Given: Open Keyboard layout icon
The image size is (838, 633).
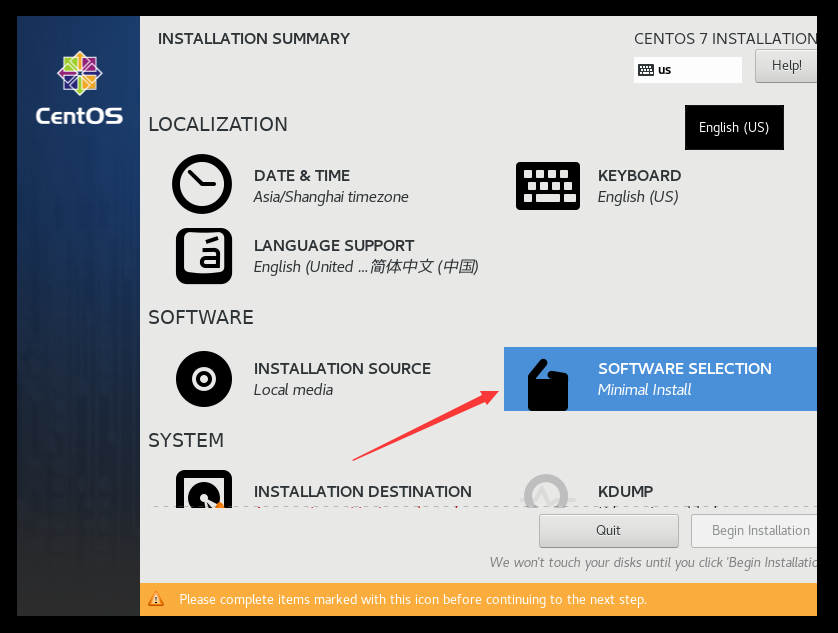Looking at the screenshot, I should [x=548, y=186].
